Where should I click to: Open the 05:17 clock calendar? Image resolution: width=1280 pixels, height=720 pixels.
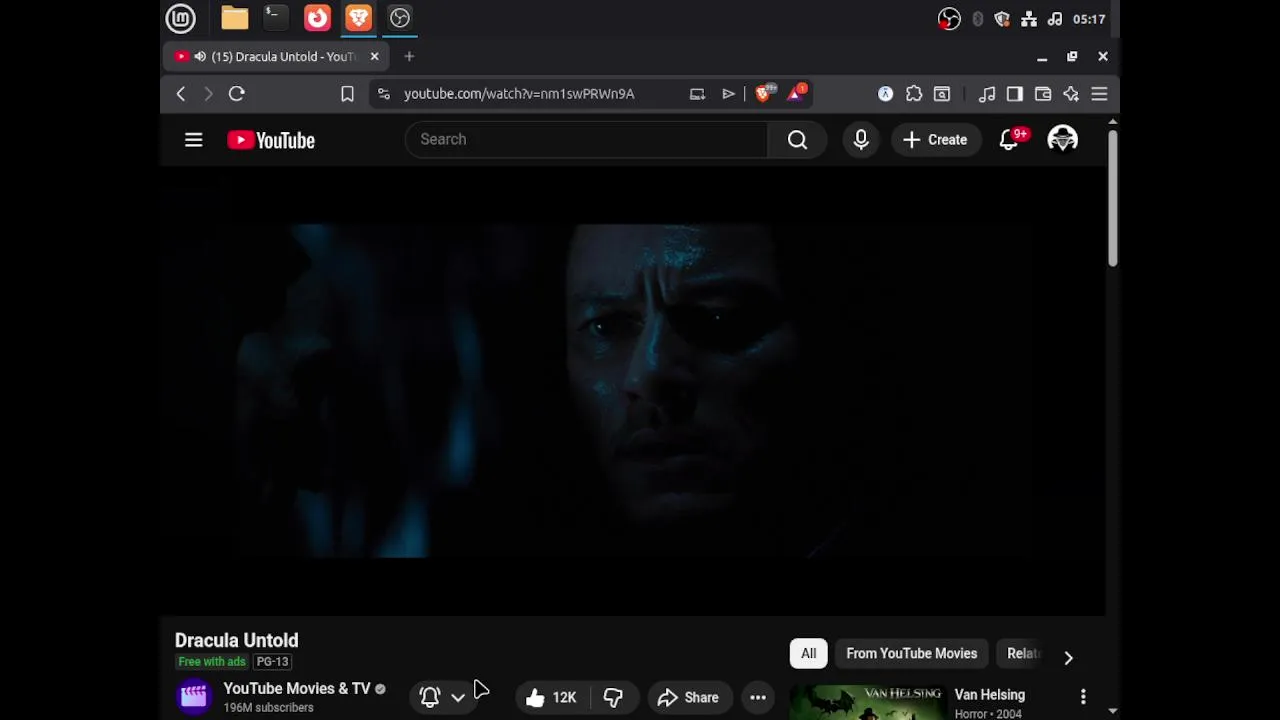click(x=1089, y=19)
